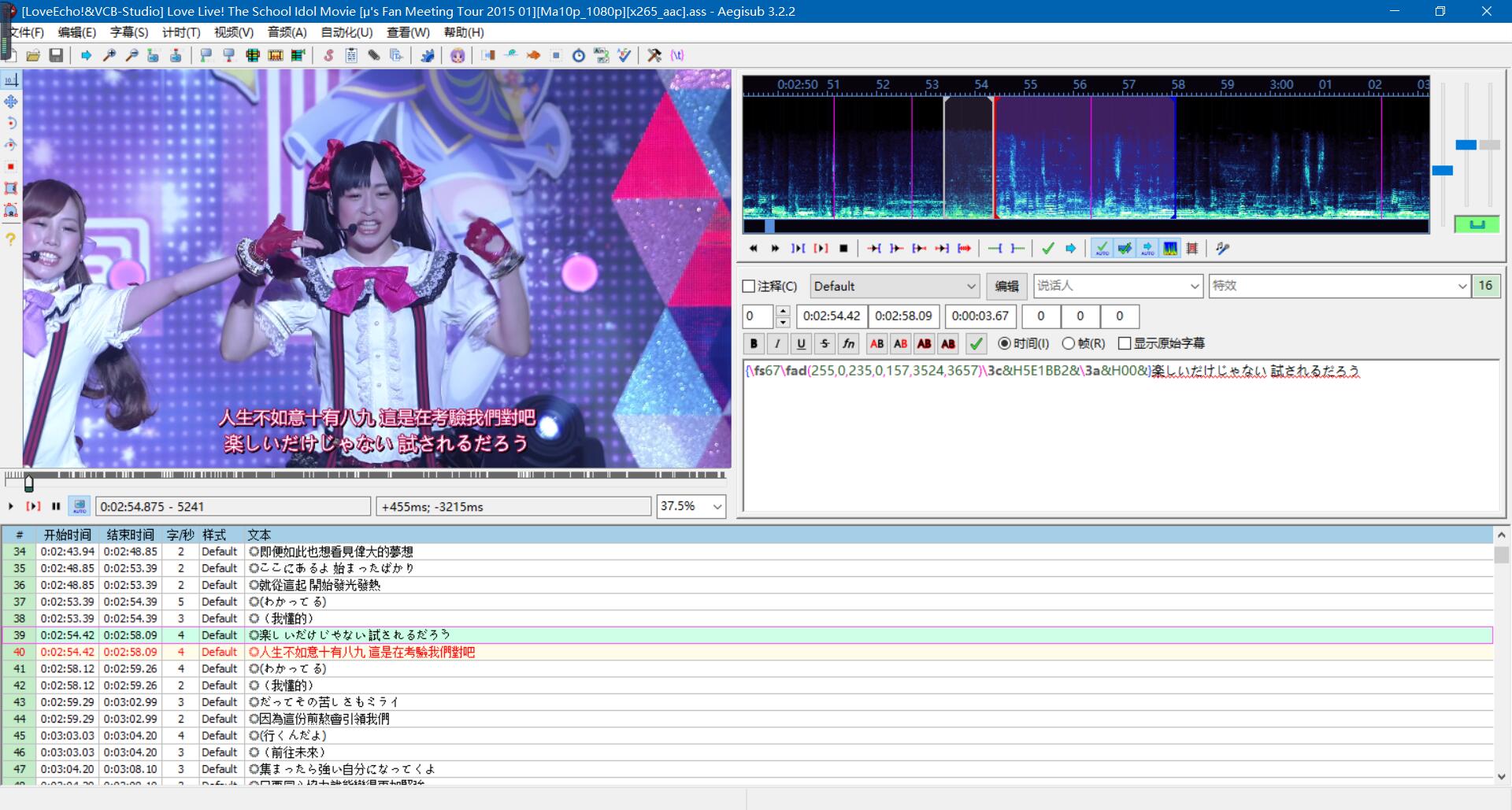
Task: Select the 帧(R) radio button
Action: point(1069,343)
